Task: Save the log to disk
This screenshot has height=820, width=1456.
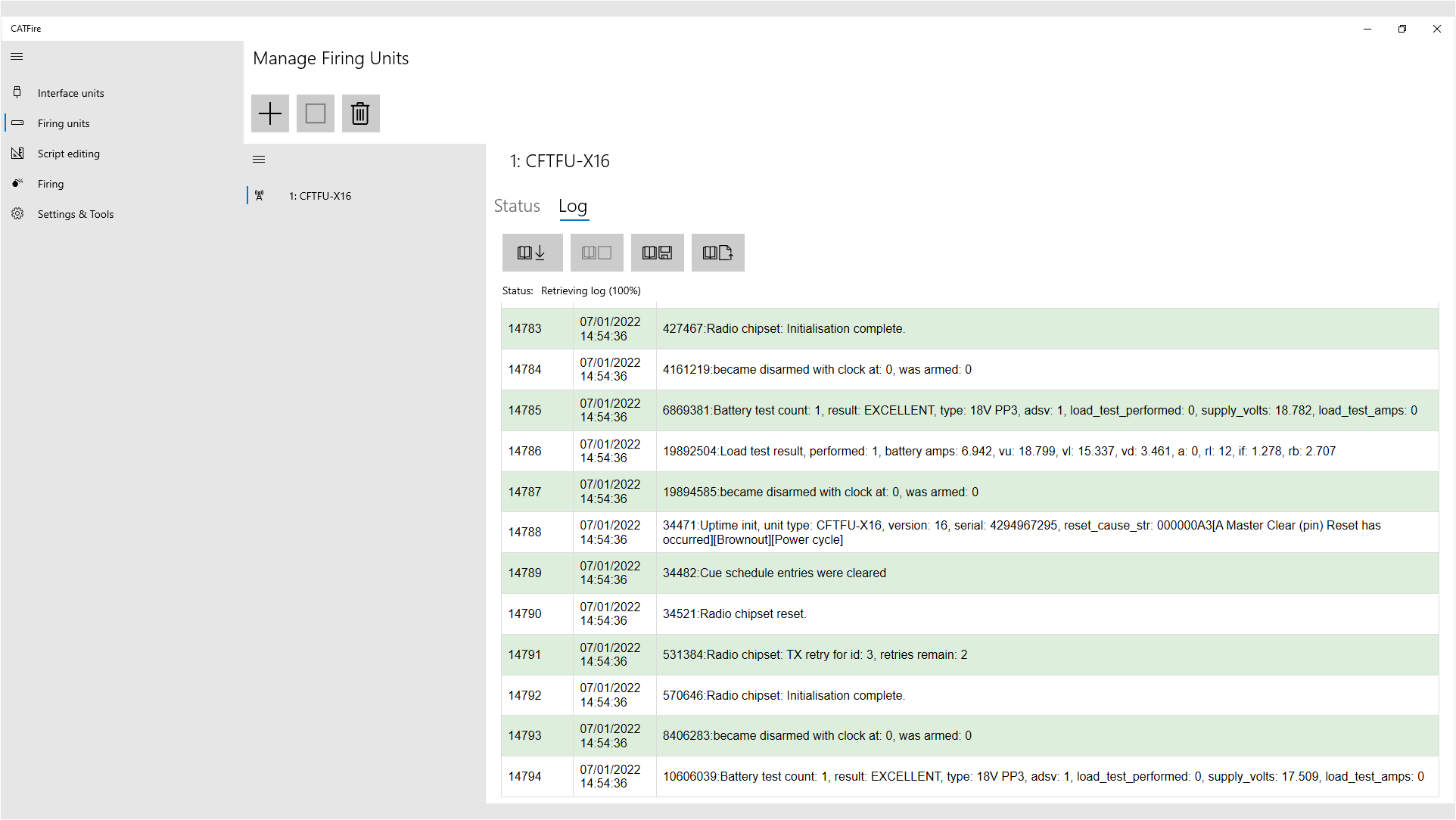Action: 657,253
